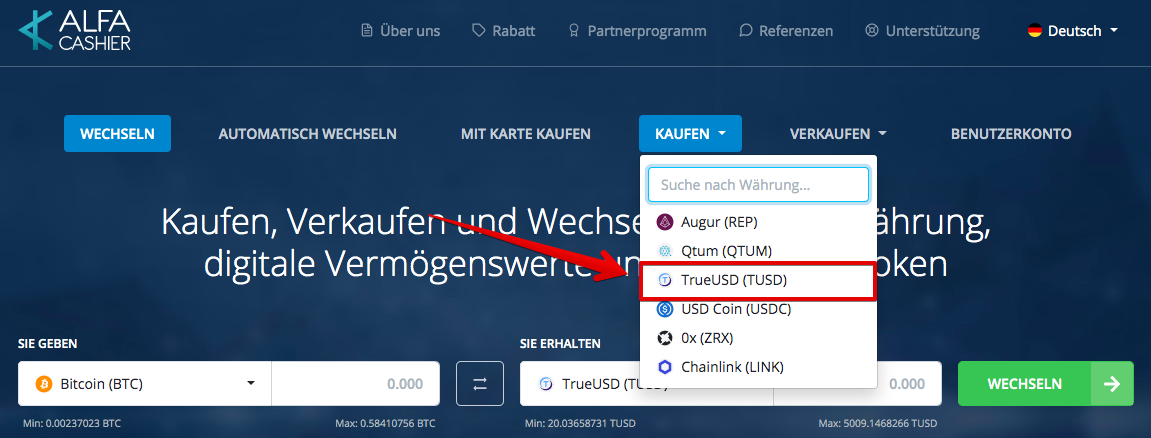1151x438 pixels.
Task: Select the Wechseln tab
Action: pyautogui.click(x=117, y=134)
